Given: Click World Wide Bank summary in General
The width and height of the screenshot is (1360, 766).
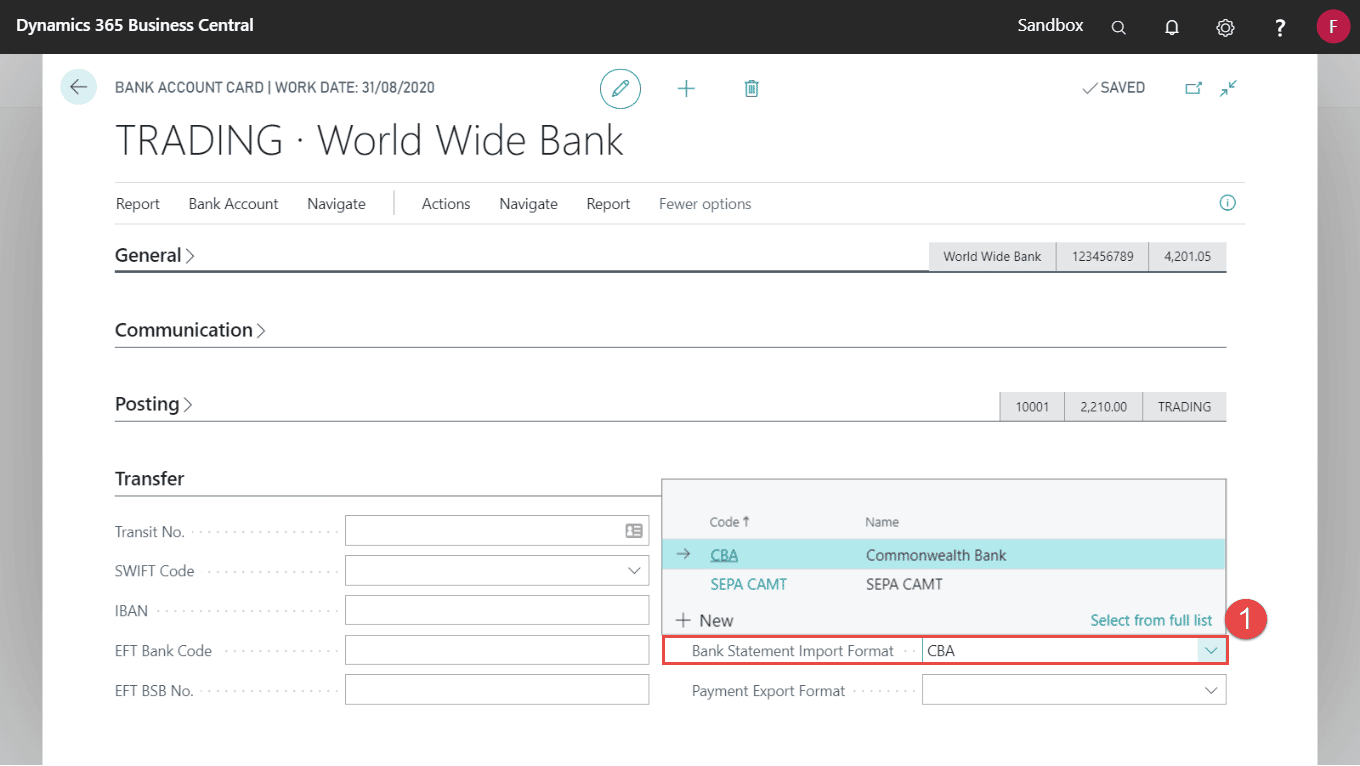Looking at the screenshot, I should pyautogui.click(x=992, y=257).
